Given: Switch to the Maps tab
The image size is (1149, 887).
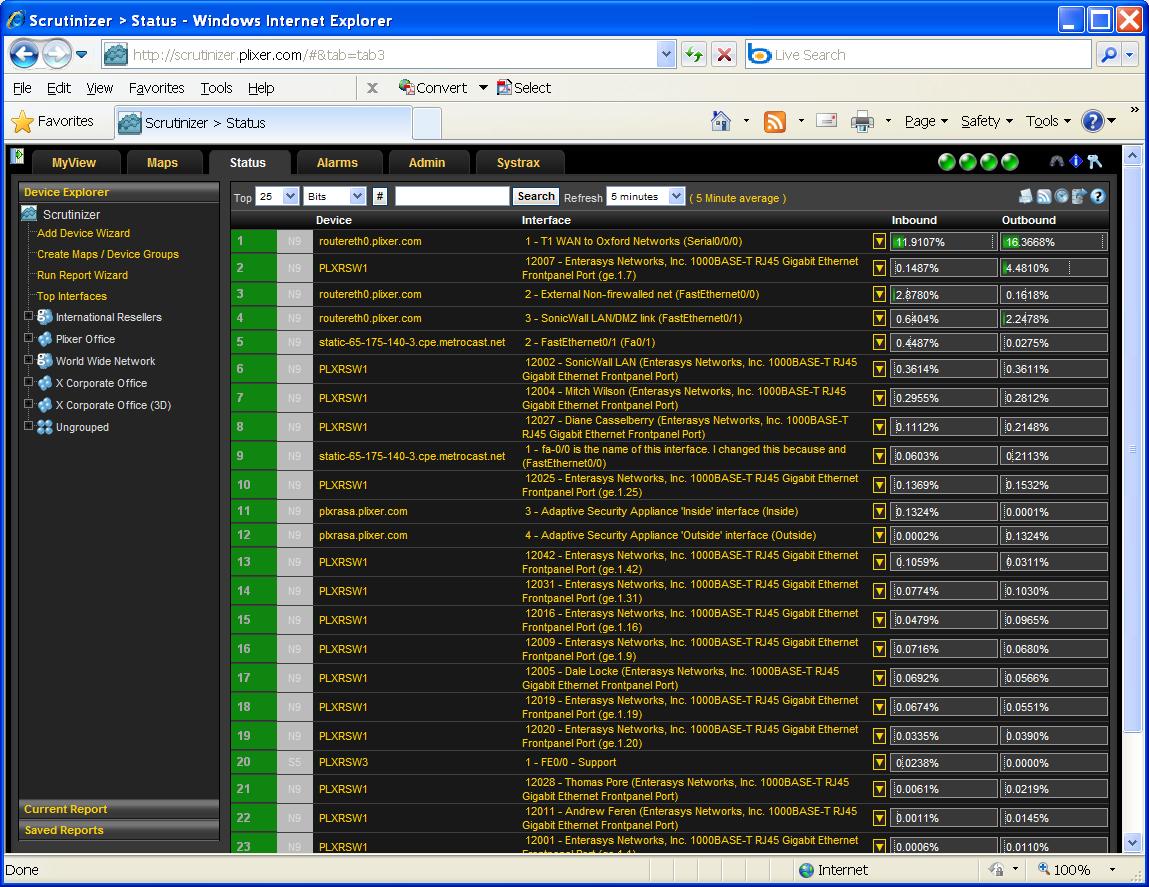Looking at the screenshot, I should (x=162, y=163).
